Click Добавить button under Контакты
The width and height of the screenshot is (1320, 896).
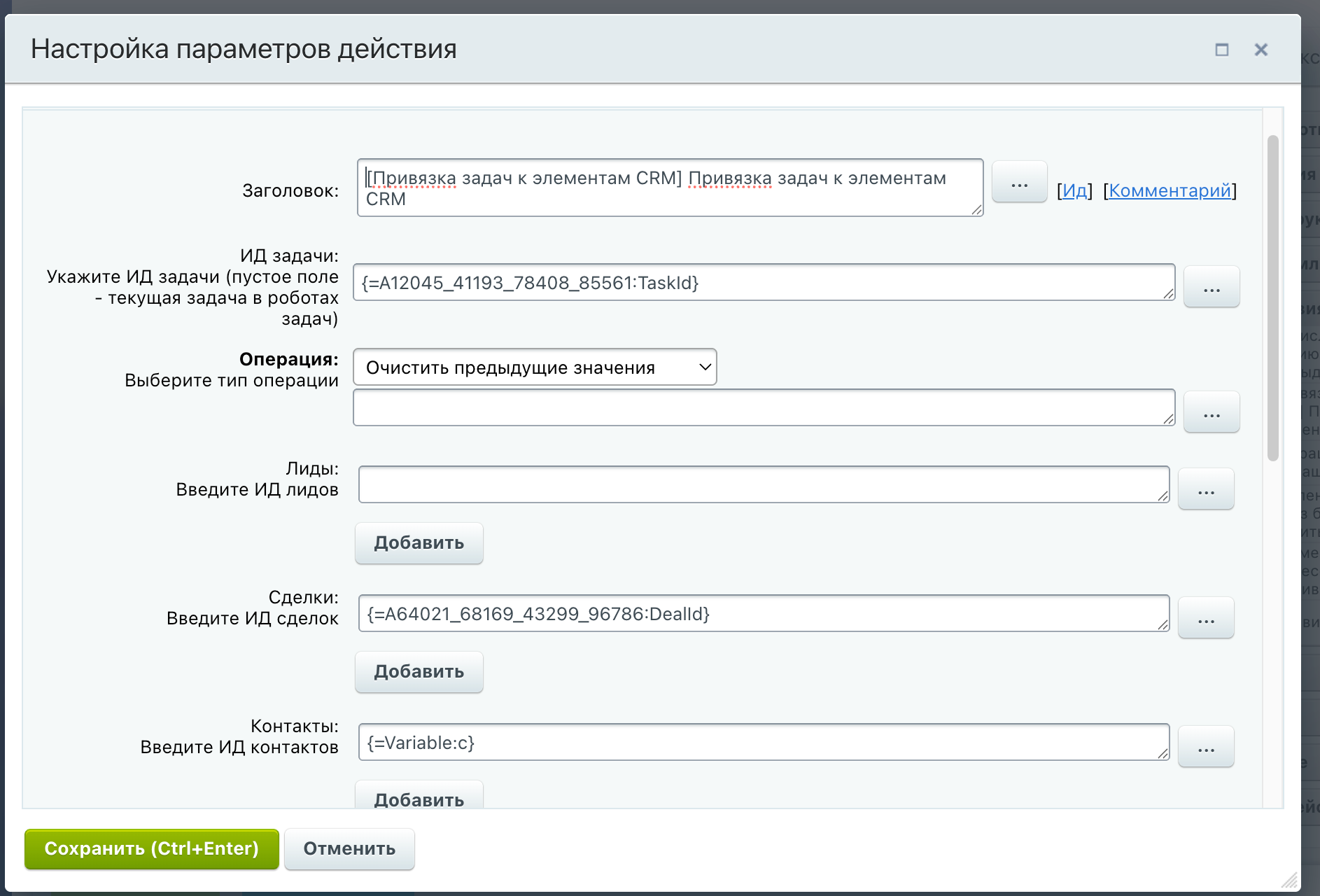click(419, 797)
